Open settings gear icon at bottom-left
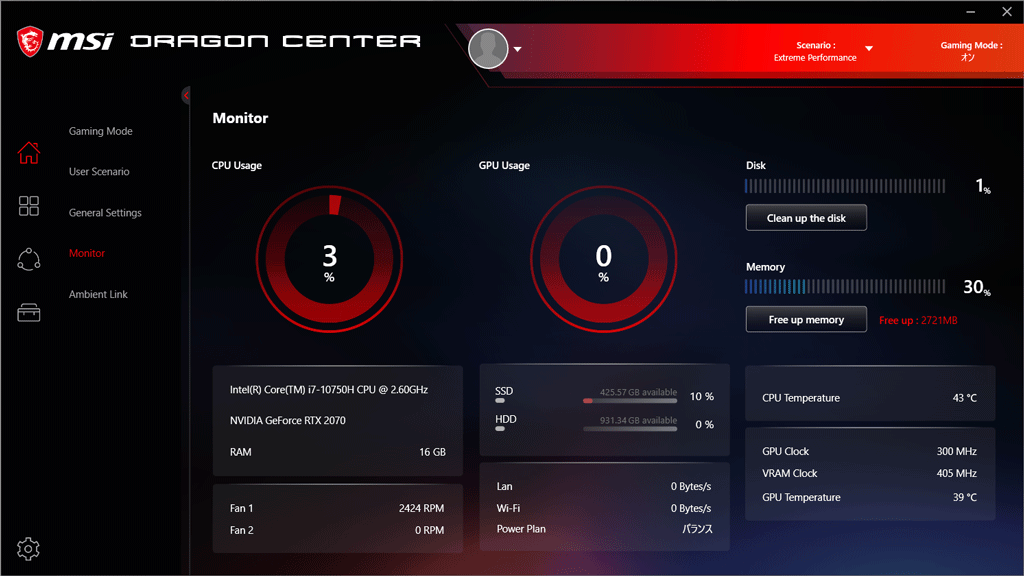This screenshot has width=1024, height=576. [x=28, y=549]
